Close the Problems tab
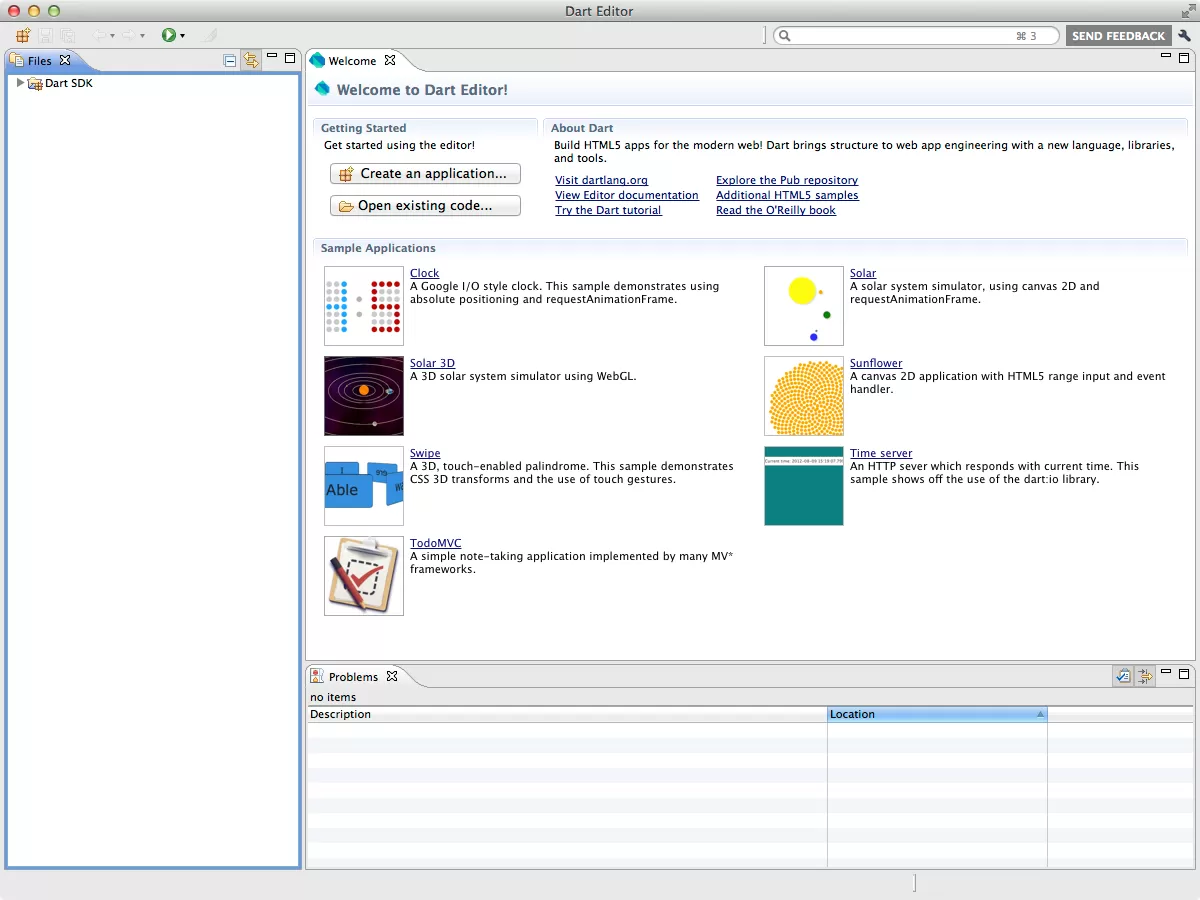Screen dimensions: 1200x900 point(392,676)
